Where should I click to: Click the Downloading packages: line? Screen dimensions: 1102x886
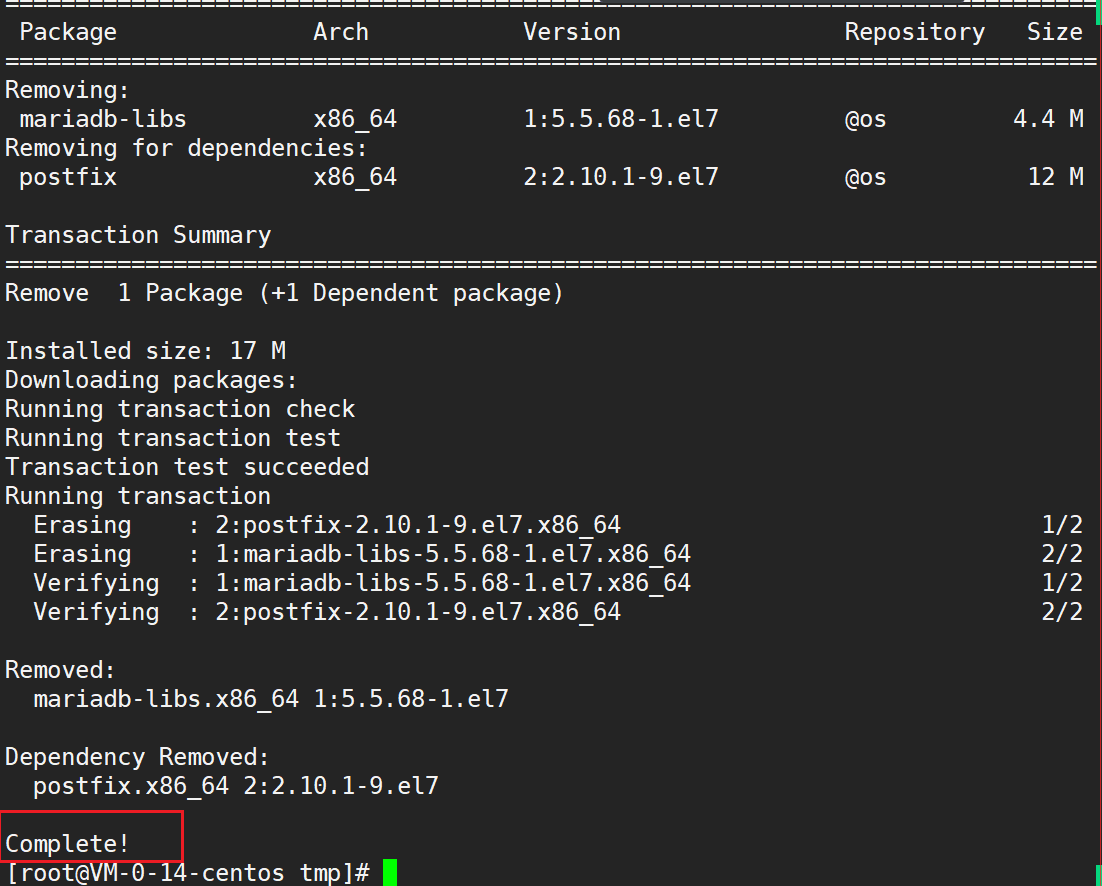click(x=152, y=380)
